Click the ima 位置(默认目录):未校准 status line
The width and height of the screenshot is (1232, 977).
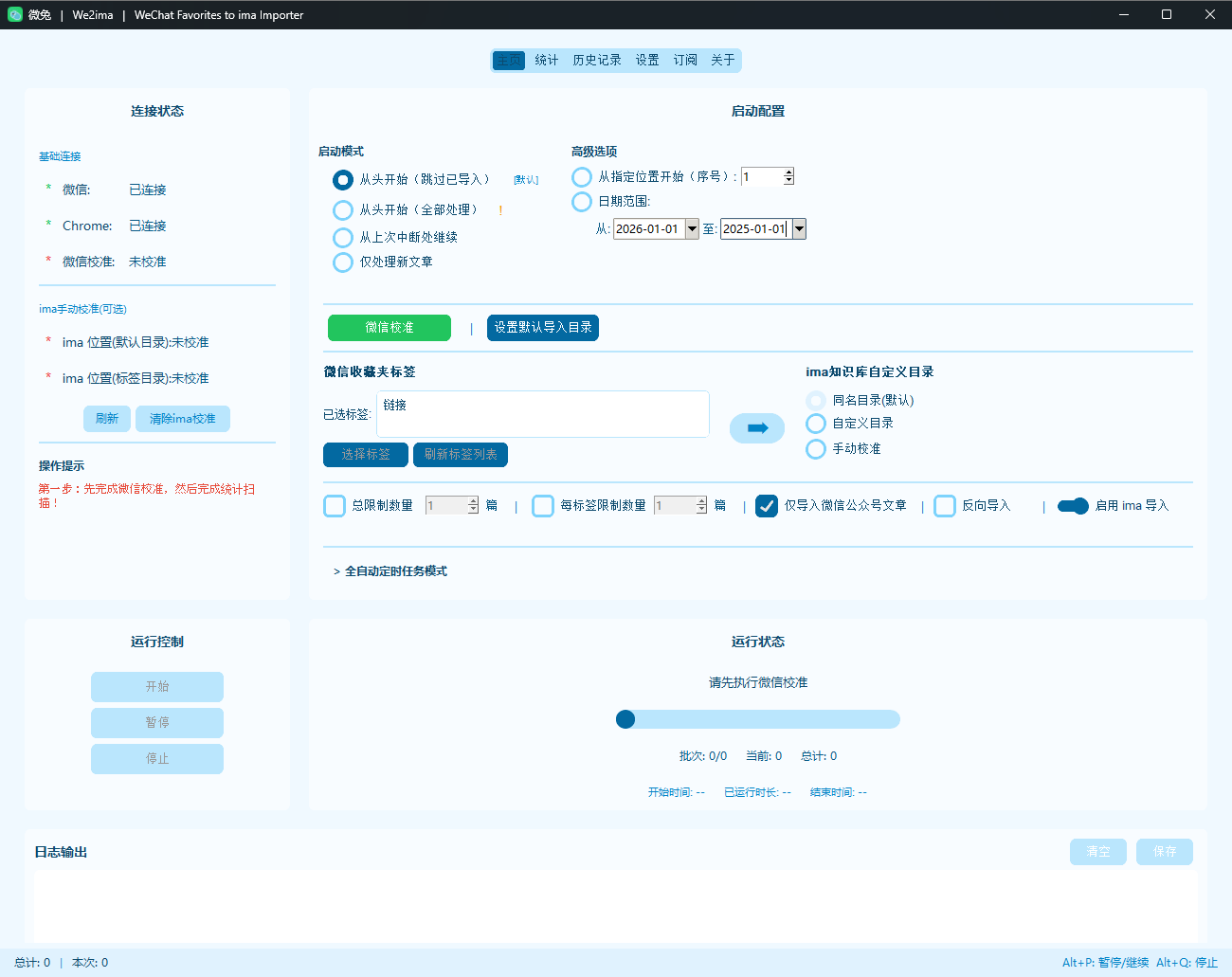[x=136, y=343]
